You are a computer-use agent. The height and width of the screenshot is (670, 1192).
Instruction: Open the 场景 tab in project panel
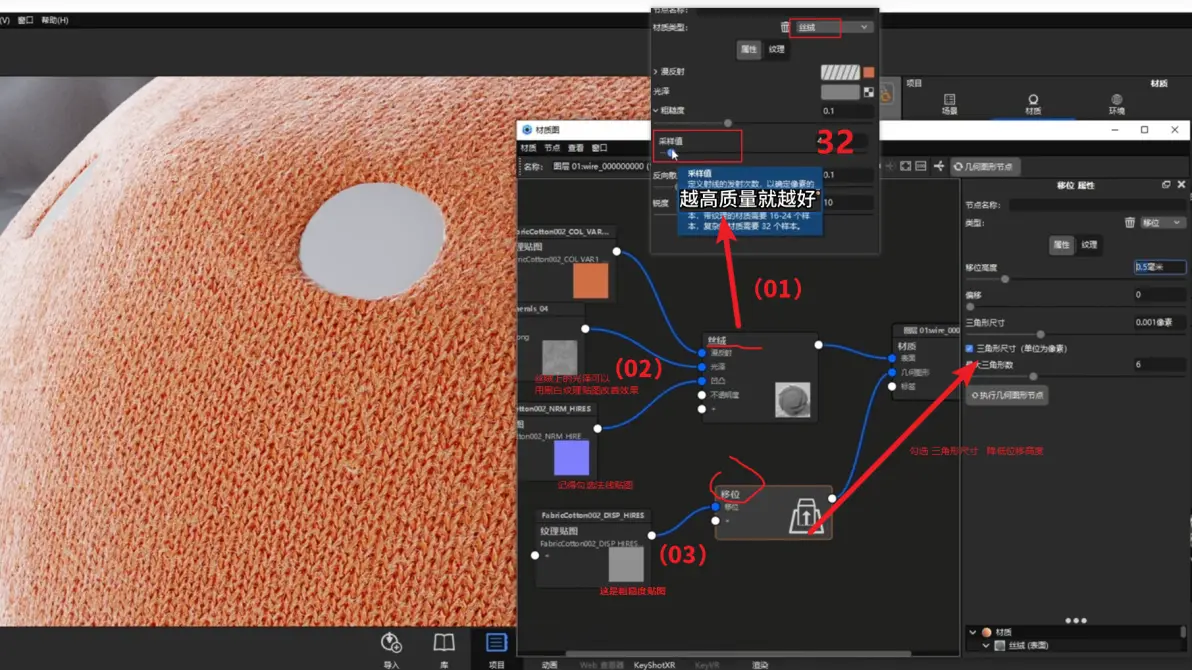949,104
